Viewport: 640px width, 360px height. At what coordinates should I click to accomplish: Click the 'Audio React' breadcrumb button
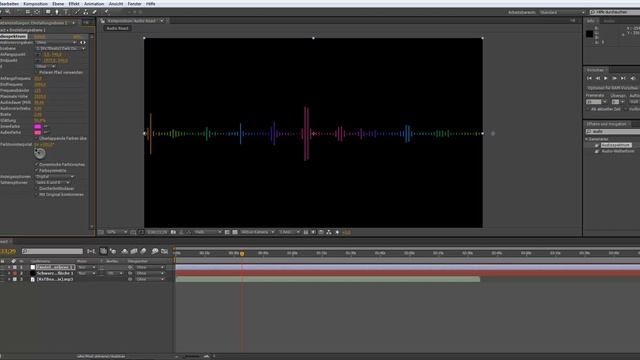(x=118, y=29)
